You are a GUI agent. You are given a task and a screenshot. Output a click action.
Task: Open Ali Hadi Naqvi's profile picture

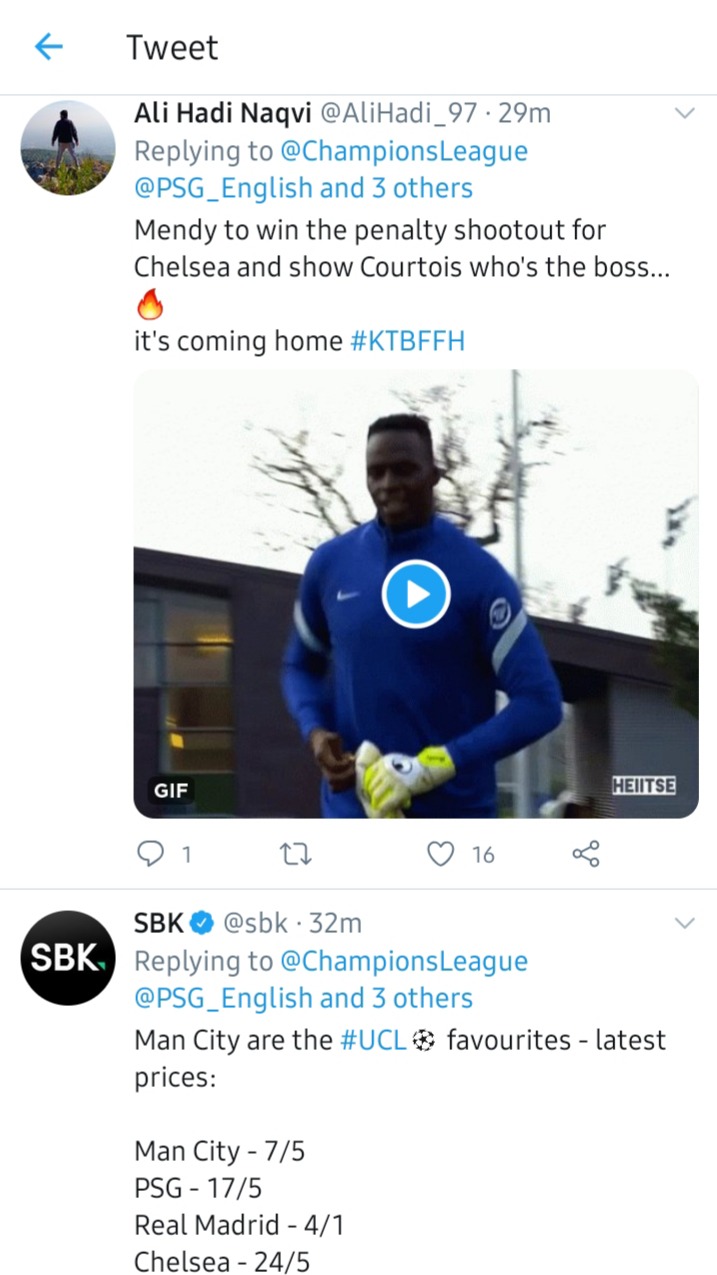tap(68, 147)
